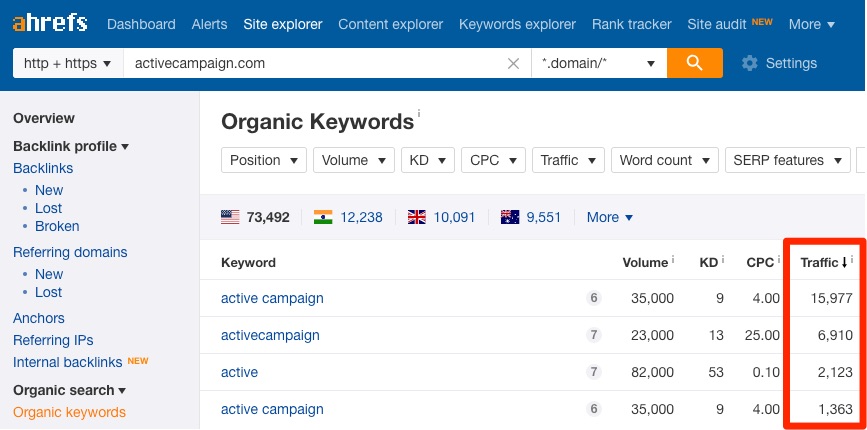Open the KD filter dropdown
Image resolution: width=867 pixels, height=430 pixels.
click(428, 160)
